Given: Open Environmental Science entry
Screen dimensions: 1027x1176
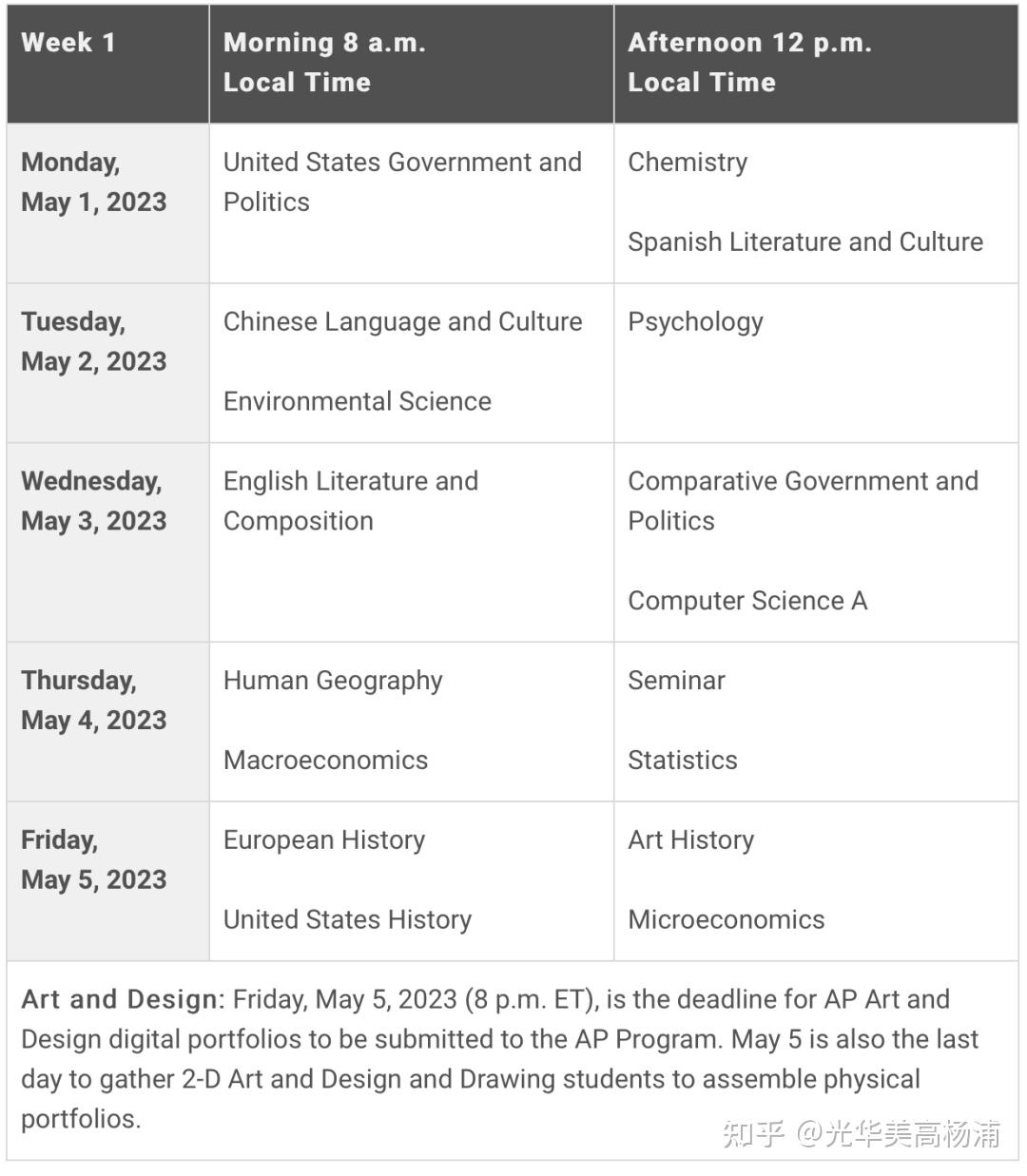Looking at the screenshot, I should 358,401.
